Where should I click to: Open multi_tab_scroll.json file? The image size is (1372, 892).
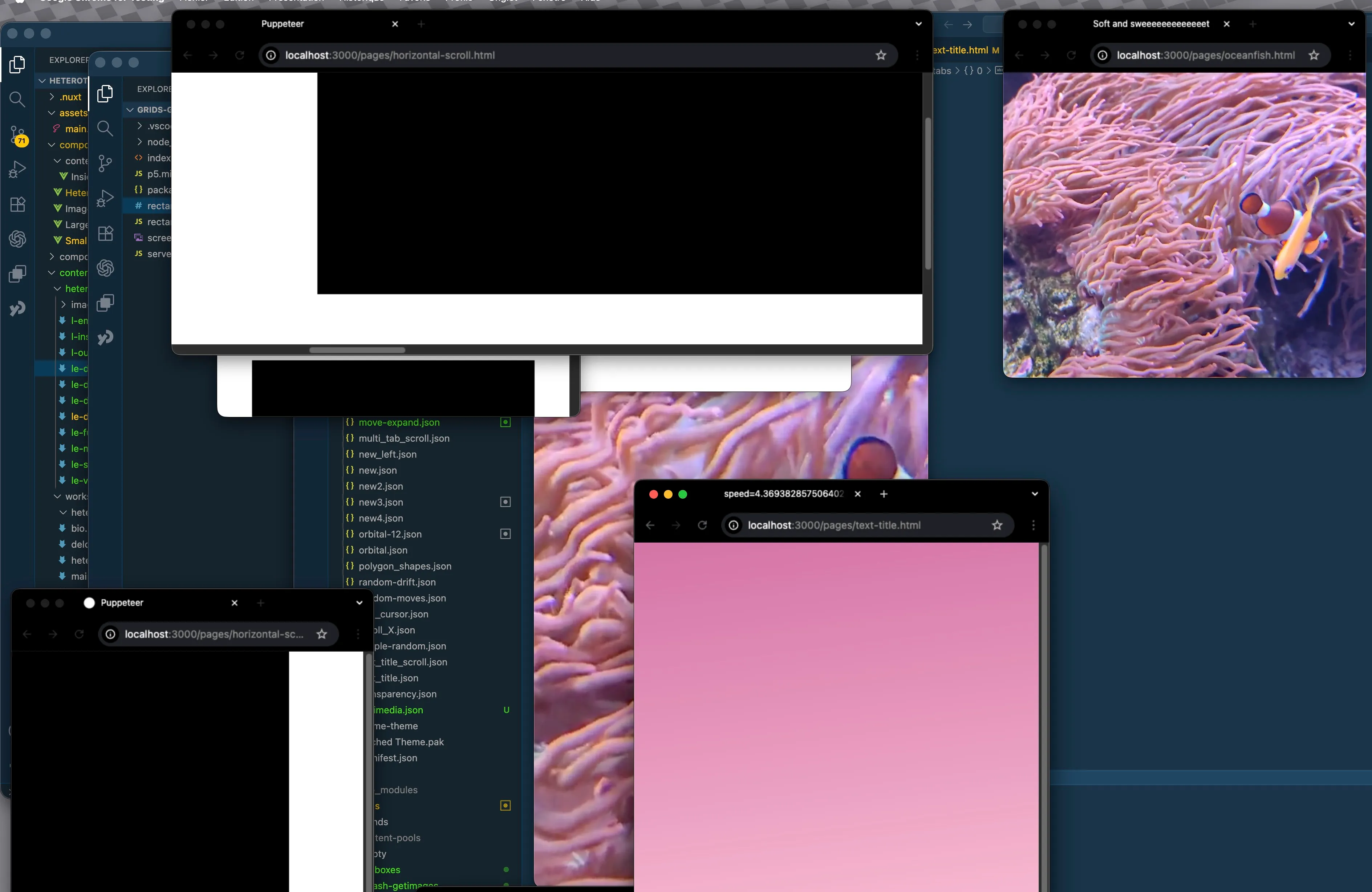coord(403,439)
